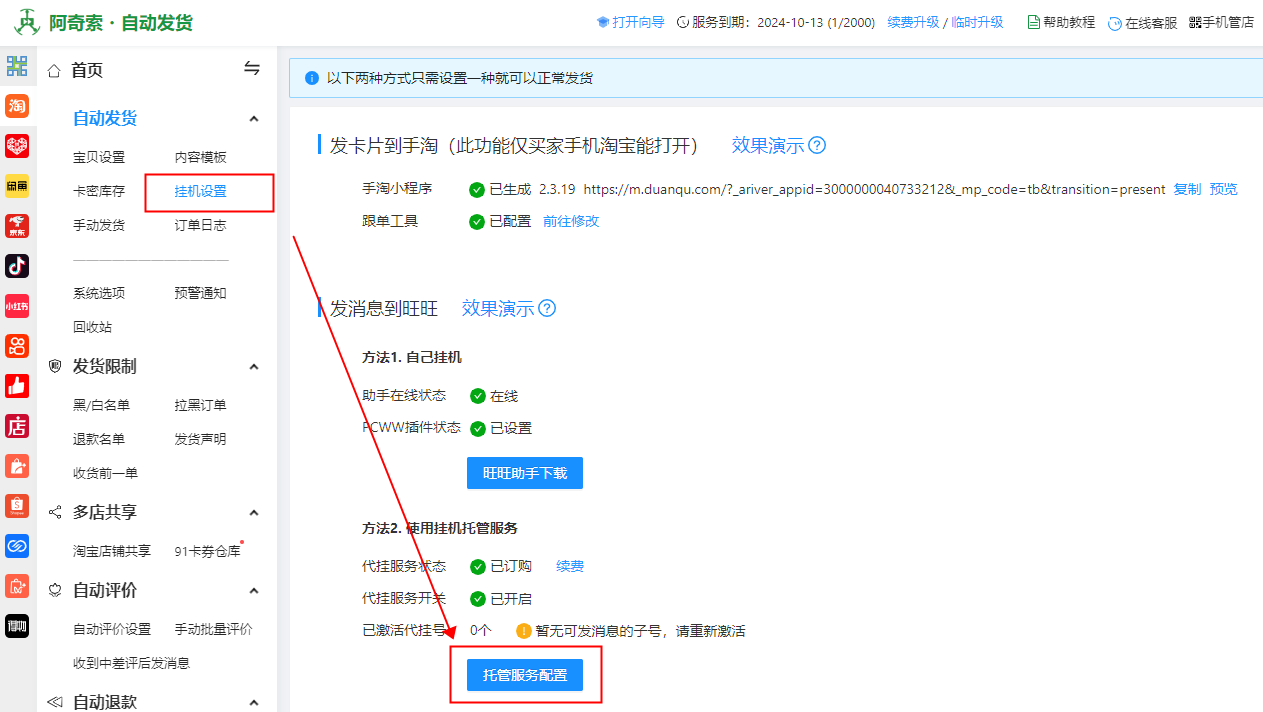
Task: Click the 打开向导 graduation cap icon
Action: 602,22
